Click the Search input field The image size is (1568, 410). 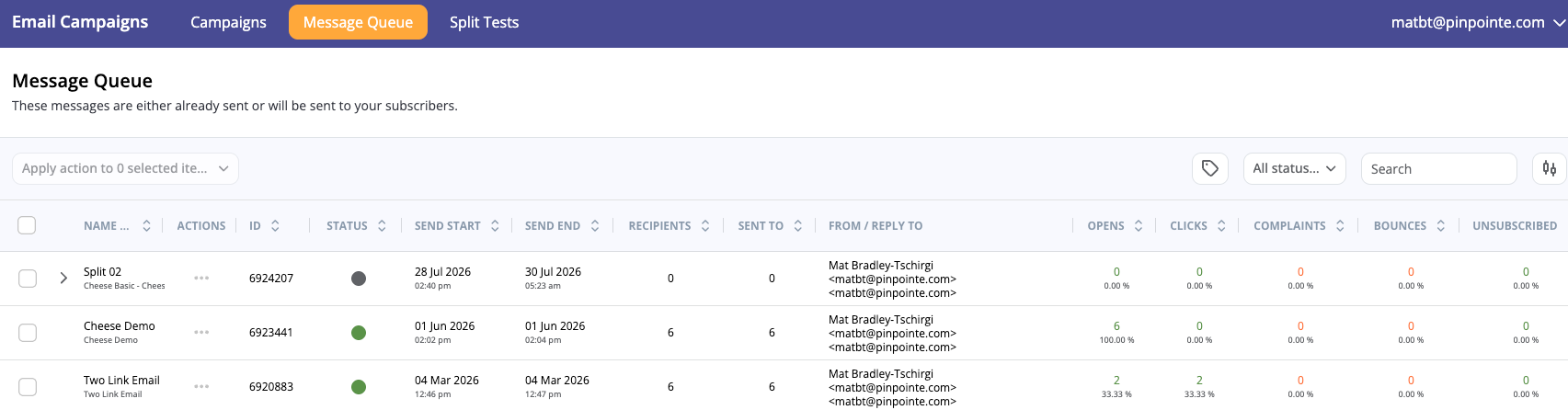[x=1438, y=168]
